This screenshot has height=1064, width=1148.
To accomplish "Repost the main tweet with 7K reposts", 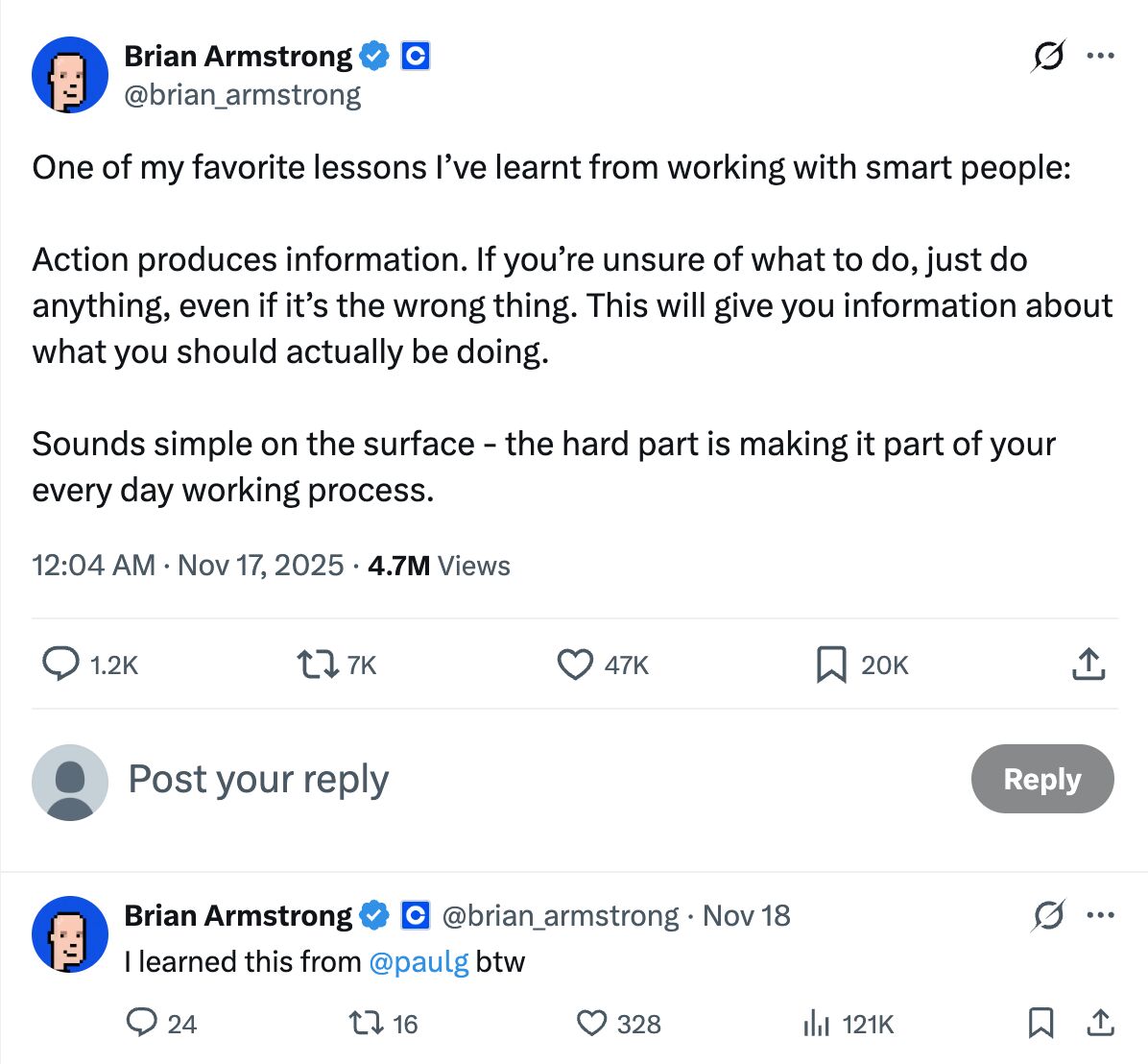I will pyautogui.click(x=317, y=665).
